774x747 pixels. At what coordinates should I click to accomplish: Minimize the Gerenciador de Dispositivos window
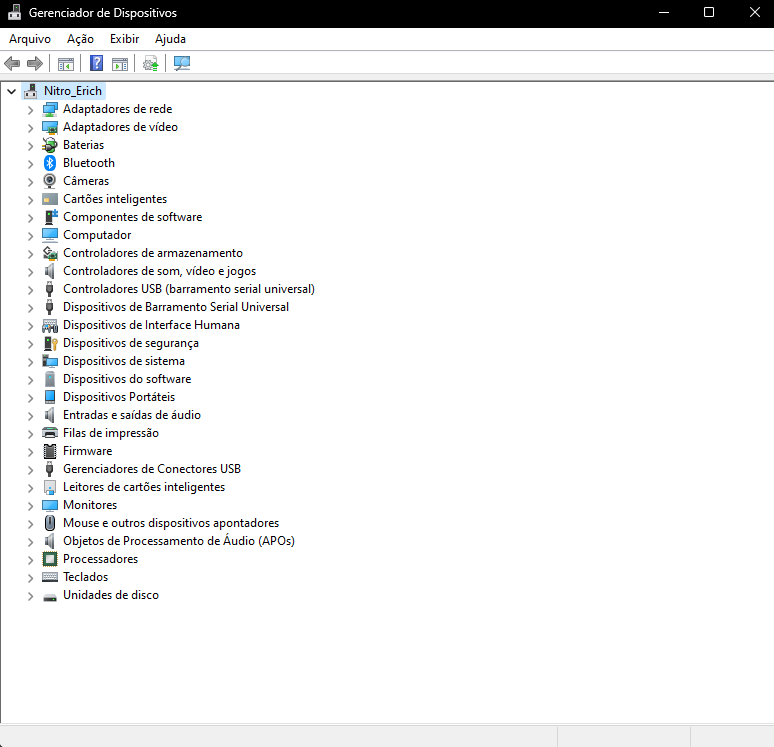tap(664, 13)
